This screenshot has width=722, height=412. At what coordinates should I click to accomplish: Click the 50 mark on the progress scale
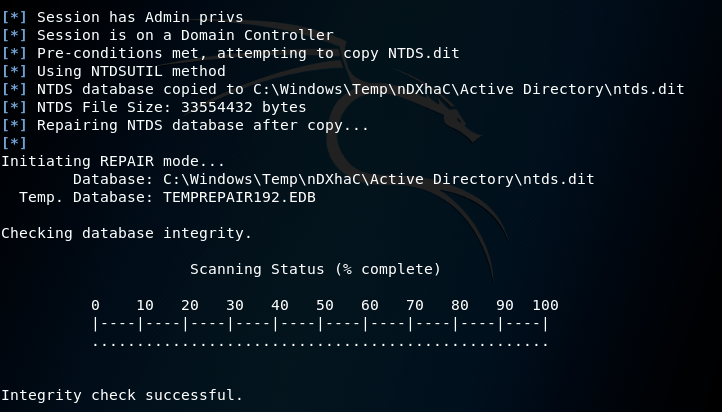(324, 305)
